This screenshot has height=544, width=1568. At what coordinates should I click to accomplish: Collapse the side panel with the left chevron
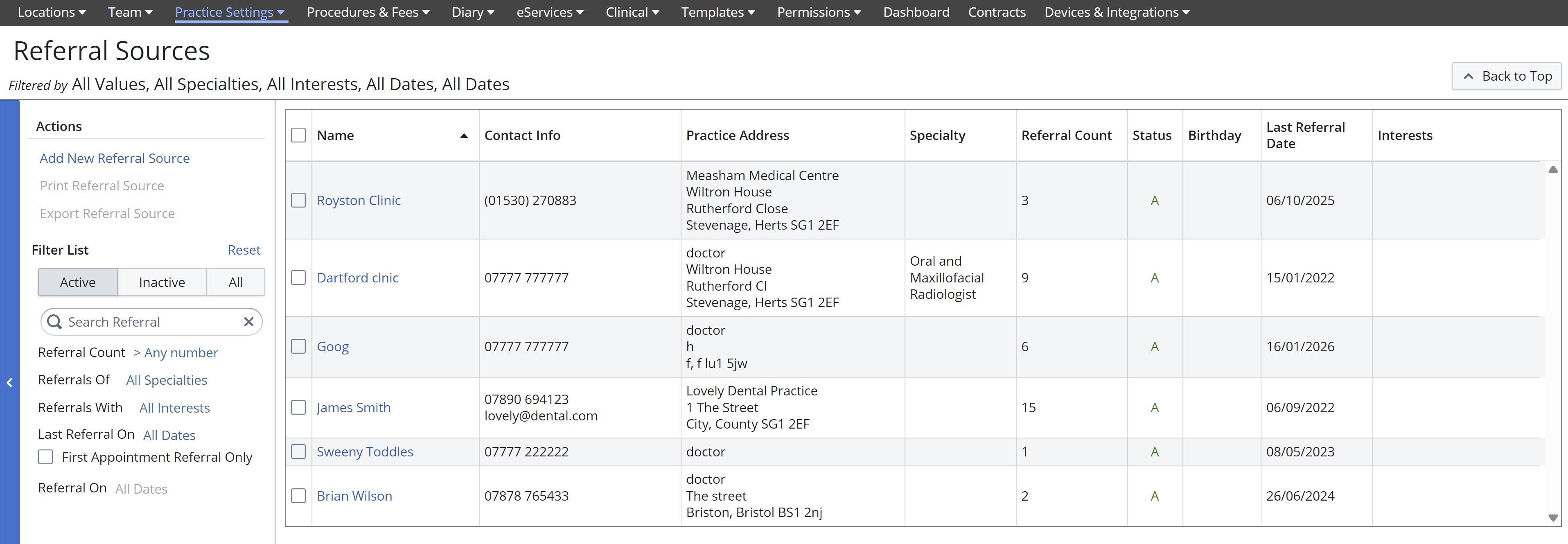10,383
